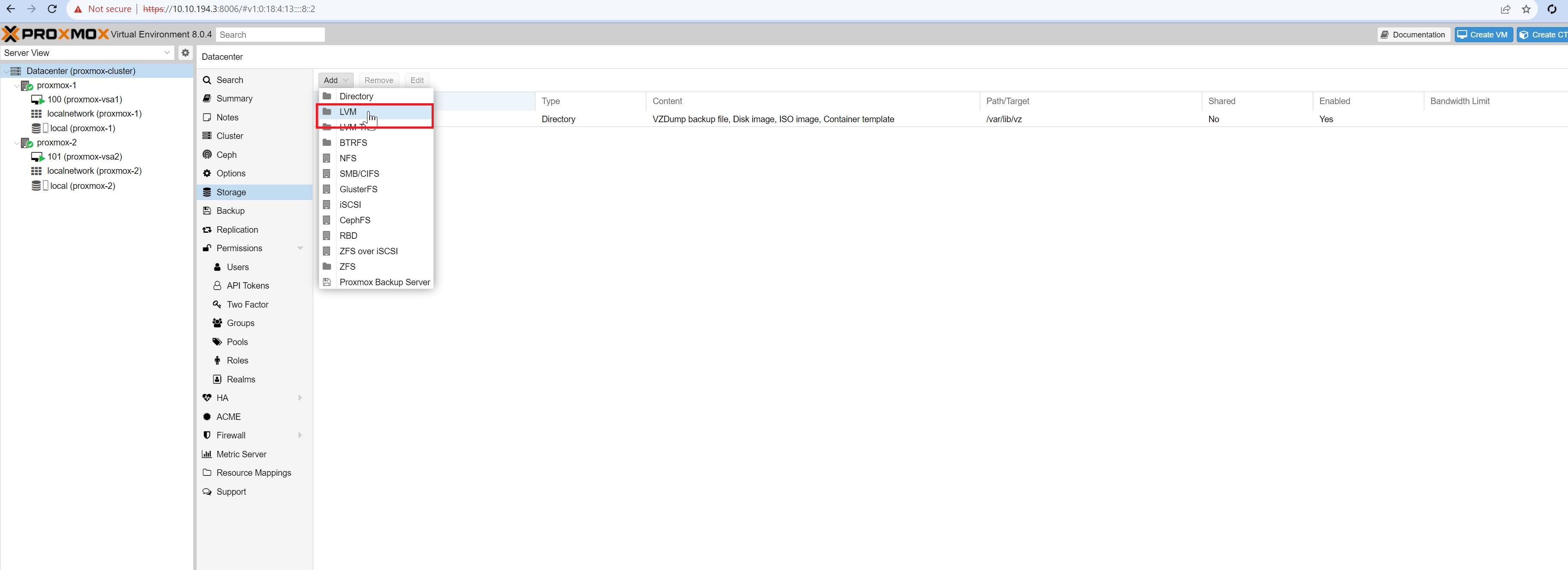Click the Cluster icon in sidebar

pyautogui.click(x=207, y=136)
